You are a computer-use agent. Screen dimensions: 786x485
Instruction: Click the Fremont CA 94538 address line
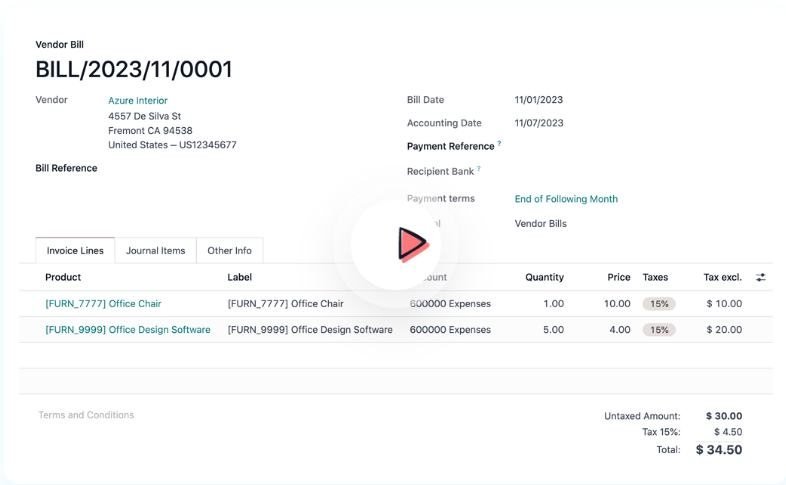coord(150,131)
